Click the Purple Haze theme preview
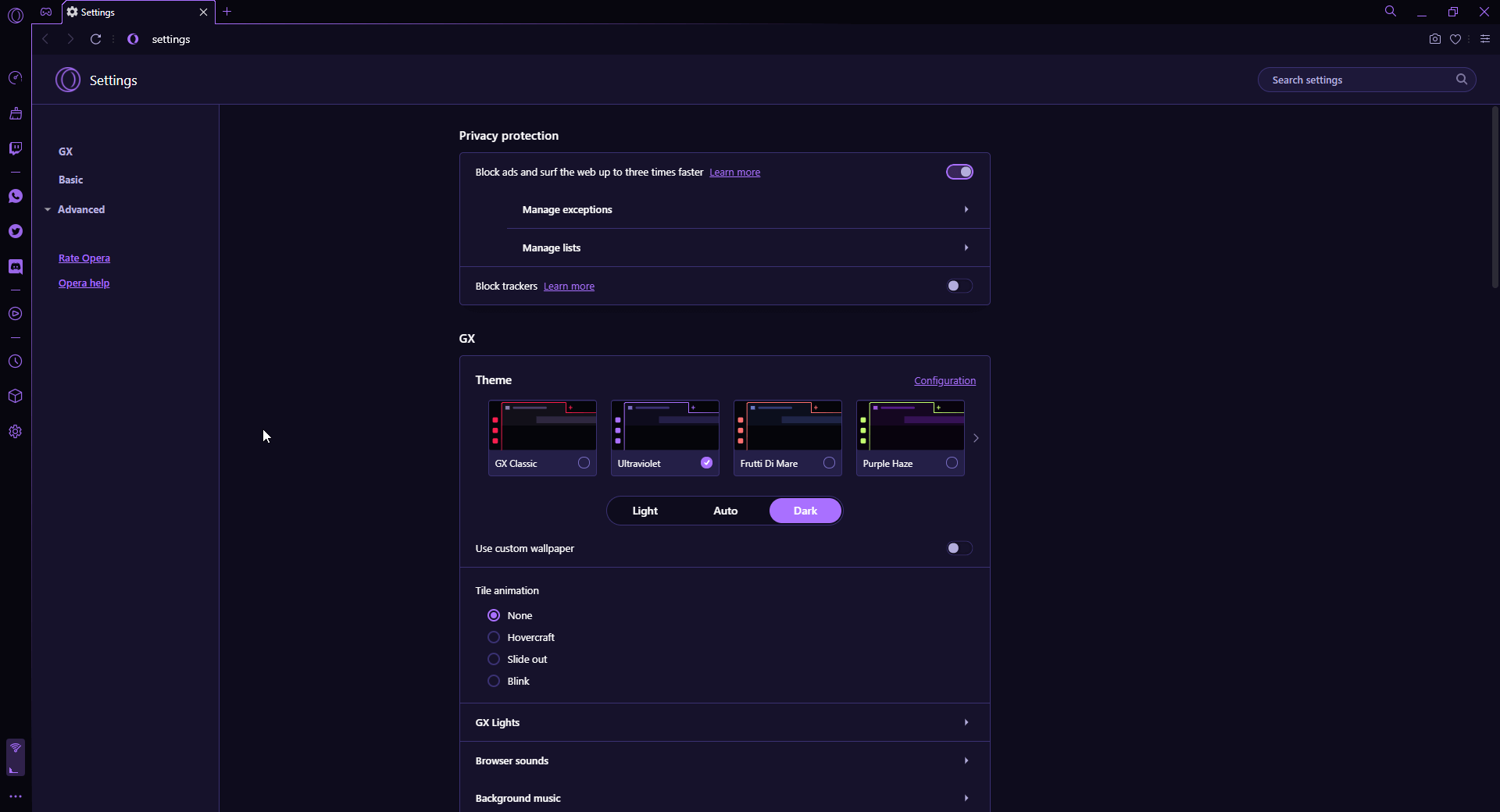The height and width of the screenshot is (812, 1500). (910, 426)
